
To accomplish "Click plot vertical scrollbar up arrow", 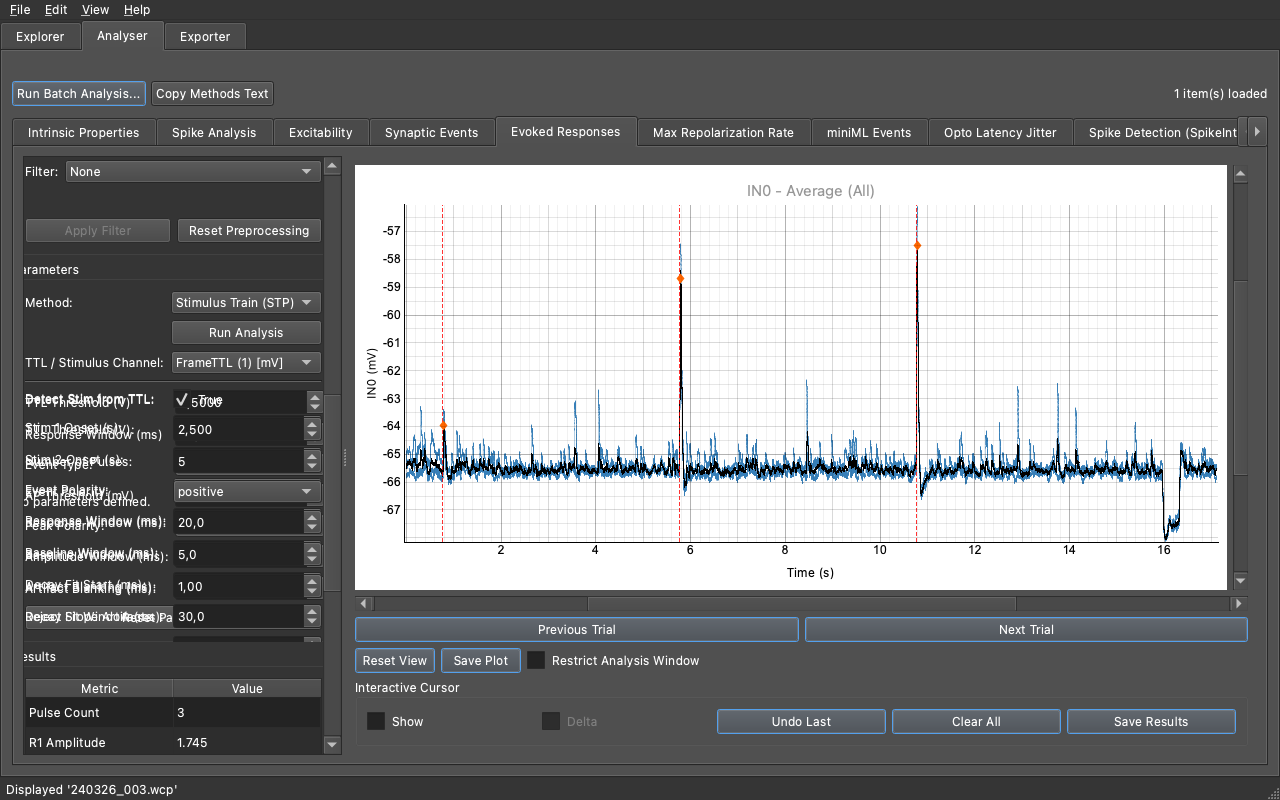I will point(1240,175).
